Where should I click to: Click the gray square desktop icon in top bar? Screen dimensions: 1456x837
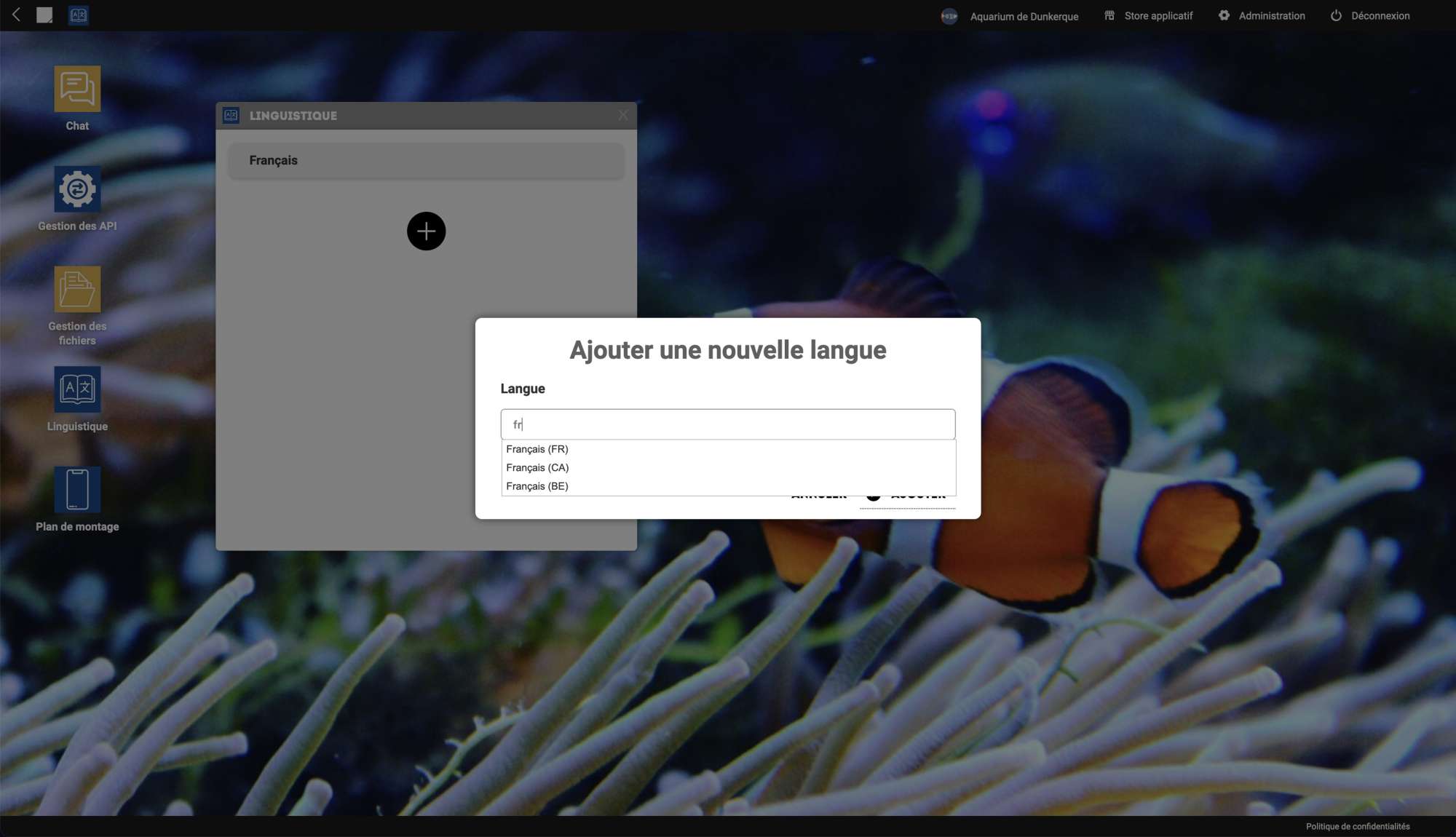coord(44,15)
